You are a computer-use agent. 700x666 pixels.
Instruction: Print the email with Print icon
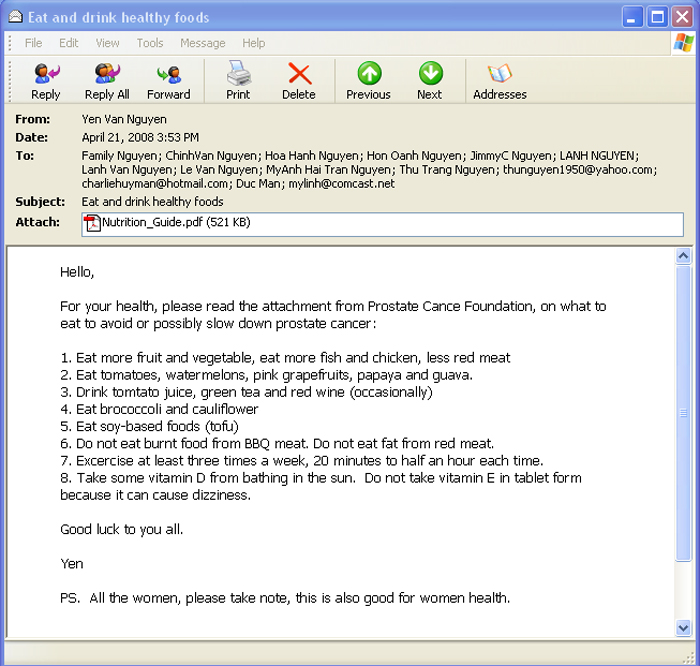[238, 81]
